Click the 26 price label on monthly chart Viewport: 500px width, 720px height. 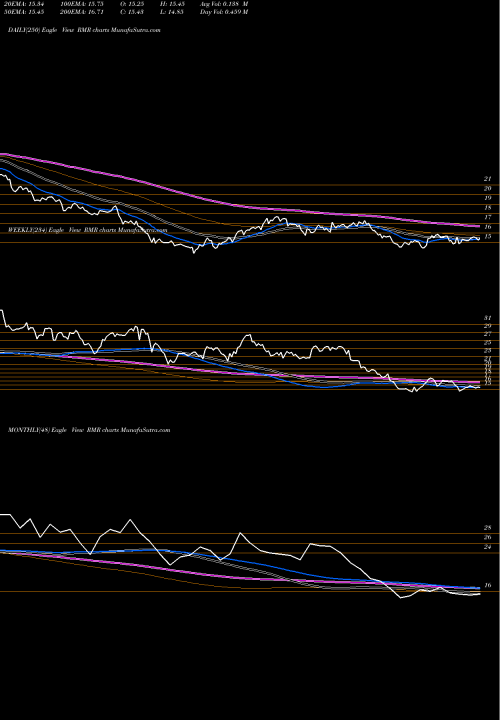click(x=488, y=537)
